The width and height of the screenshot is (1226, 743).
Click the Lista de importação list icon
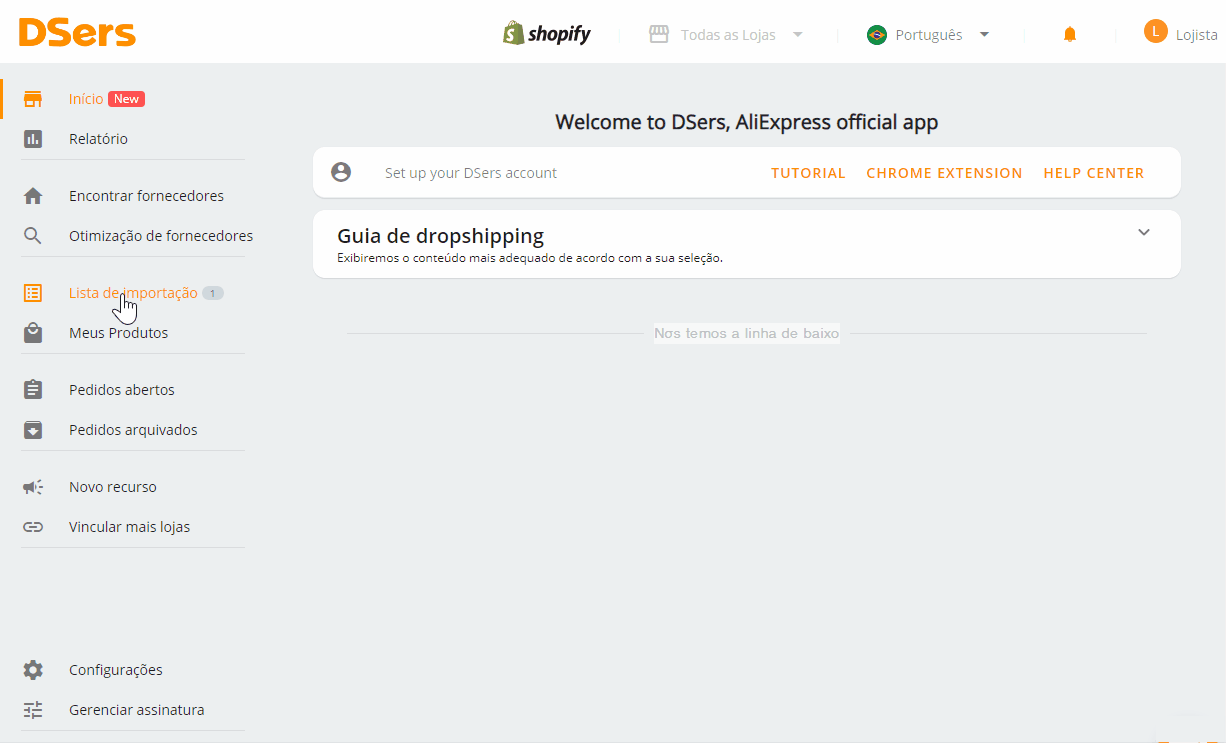click(33, 293)
